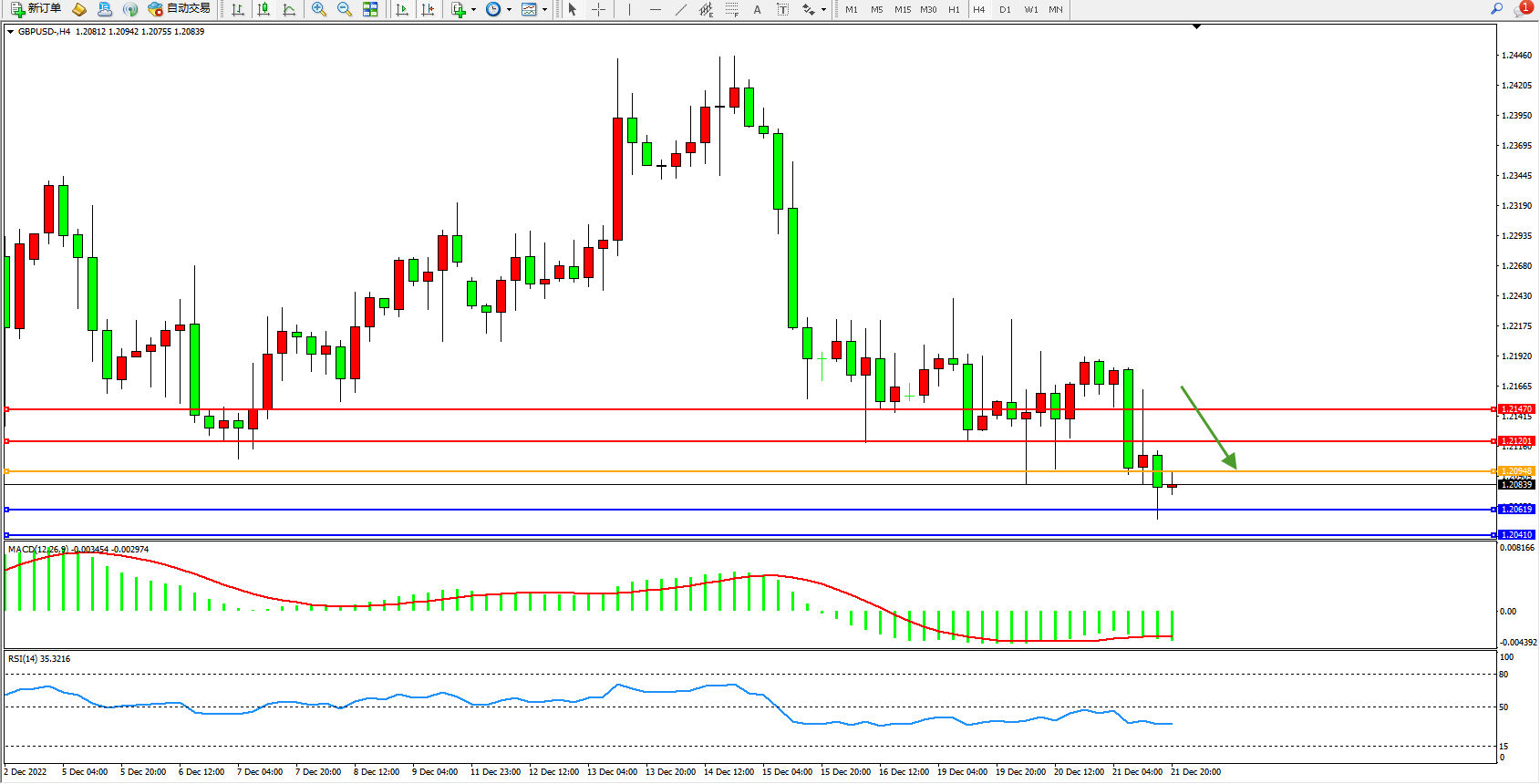Tile chart windows with the grid icon
1540x784 pixels.
pos(370,9)
